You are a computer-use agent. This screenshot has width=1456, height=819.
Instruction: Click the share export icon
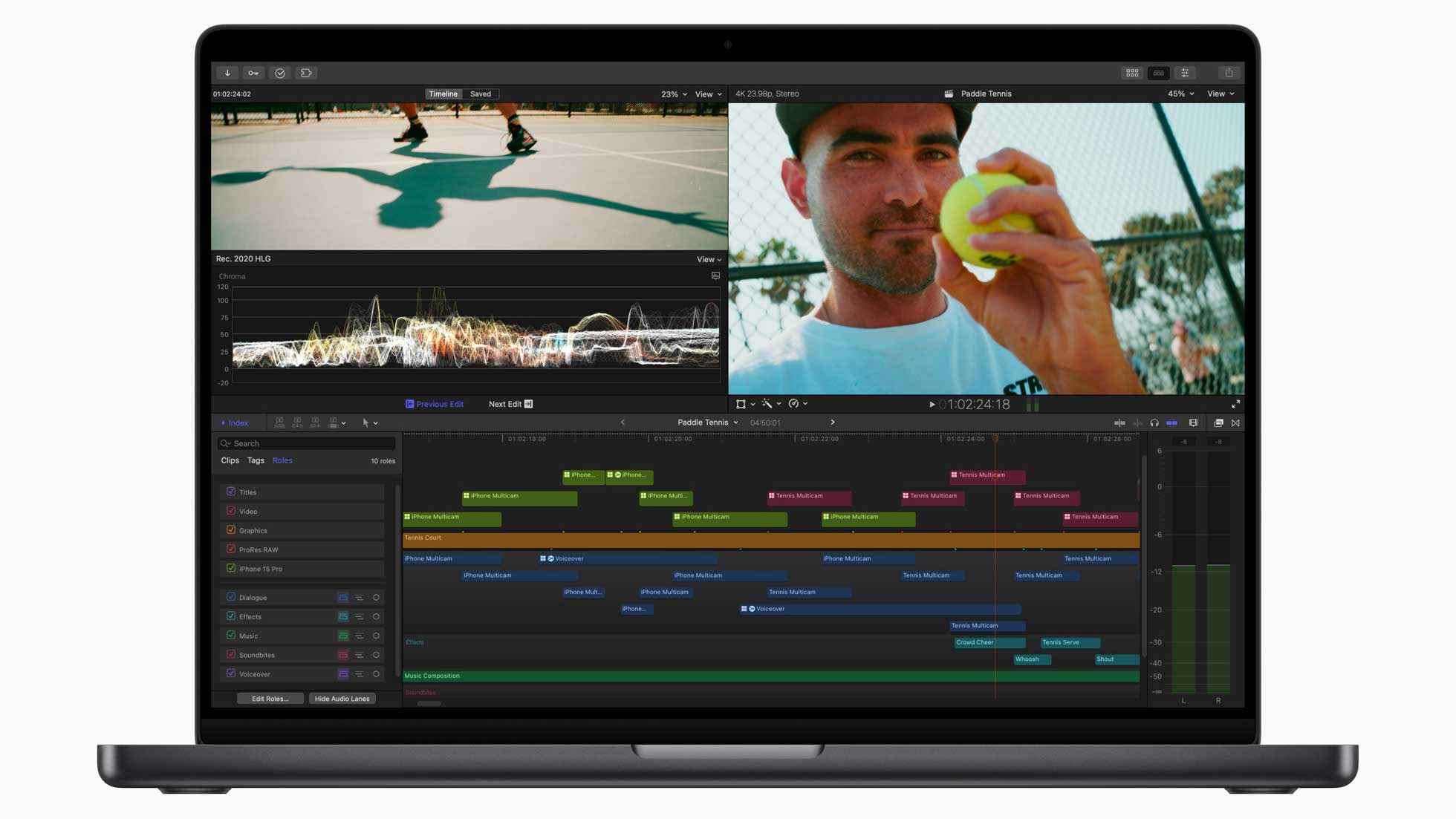[1229, 73]
